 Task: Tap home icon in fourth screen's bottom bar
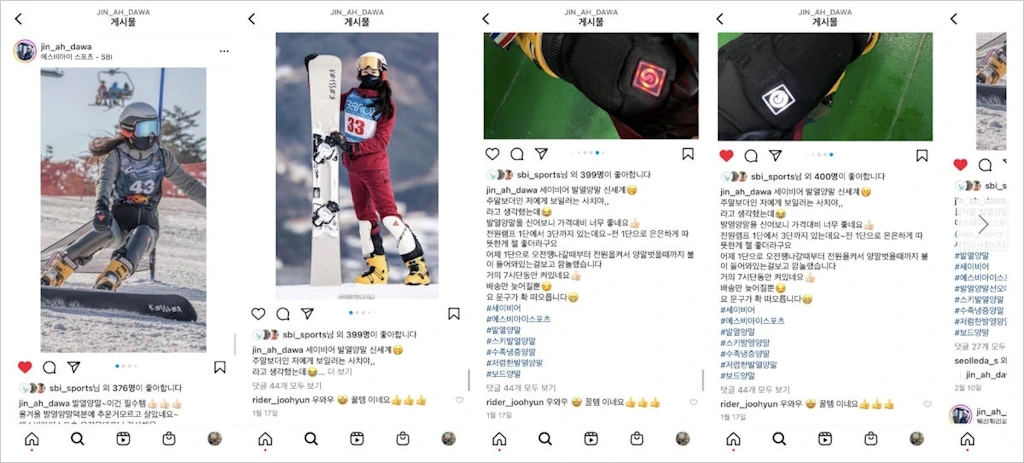(733, 439)
